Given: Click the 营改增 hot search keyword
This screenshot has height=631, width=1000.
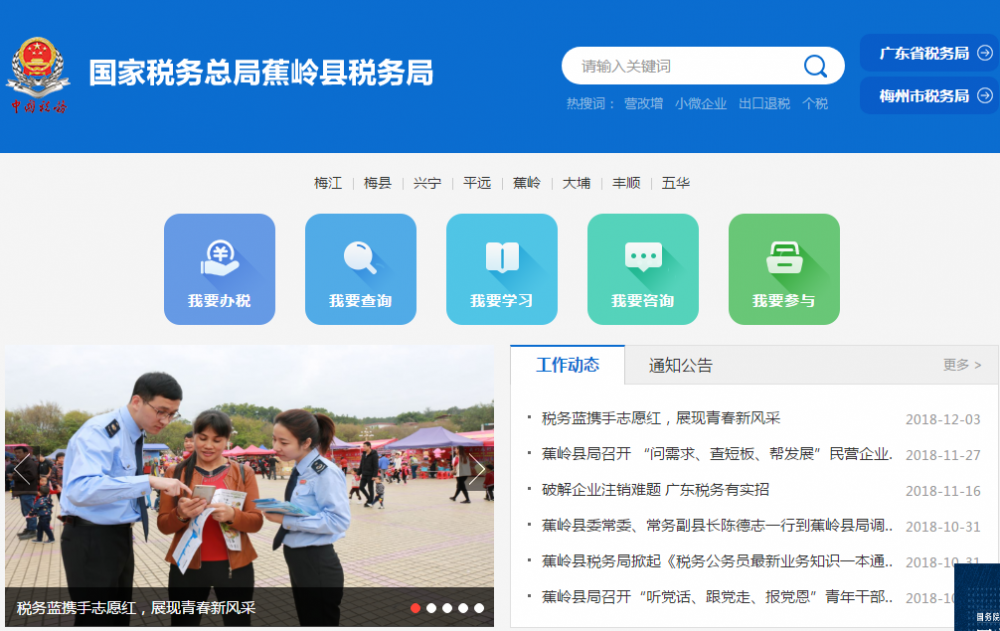Looking at the screenshot, I should point(643,103).
